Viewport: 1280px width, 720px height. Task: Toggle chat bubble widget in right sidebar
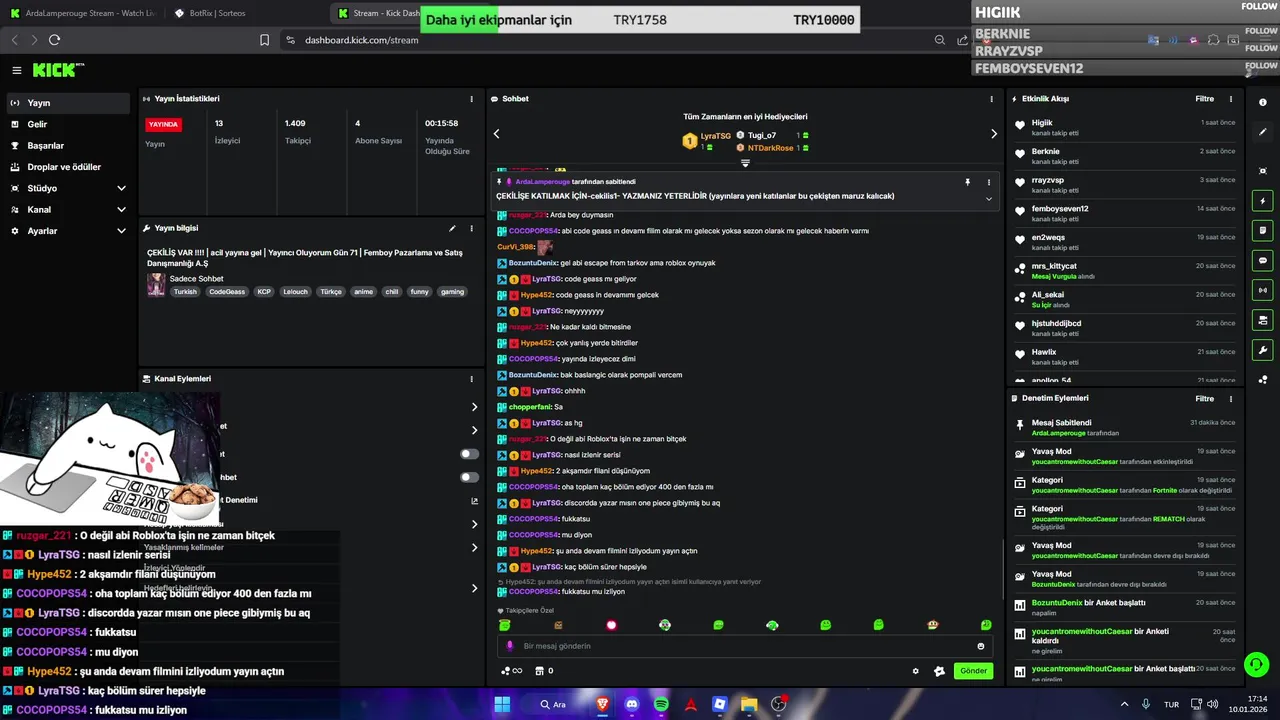(1263, 260)
